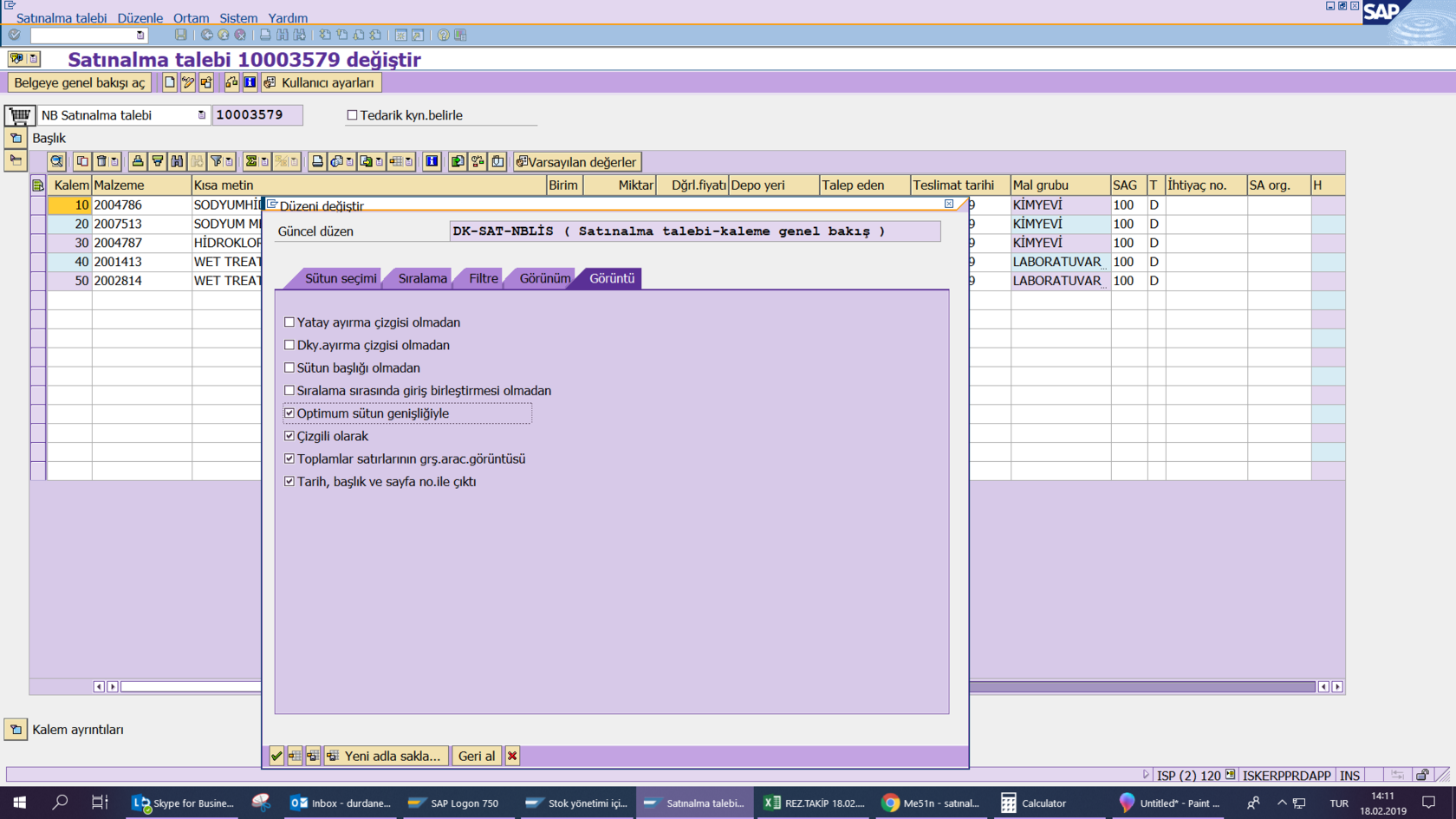Switch to the 'Görünüm' tab

[545, 278]
